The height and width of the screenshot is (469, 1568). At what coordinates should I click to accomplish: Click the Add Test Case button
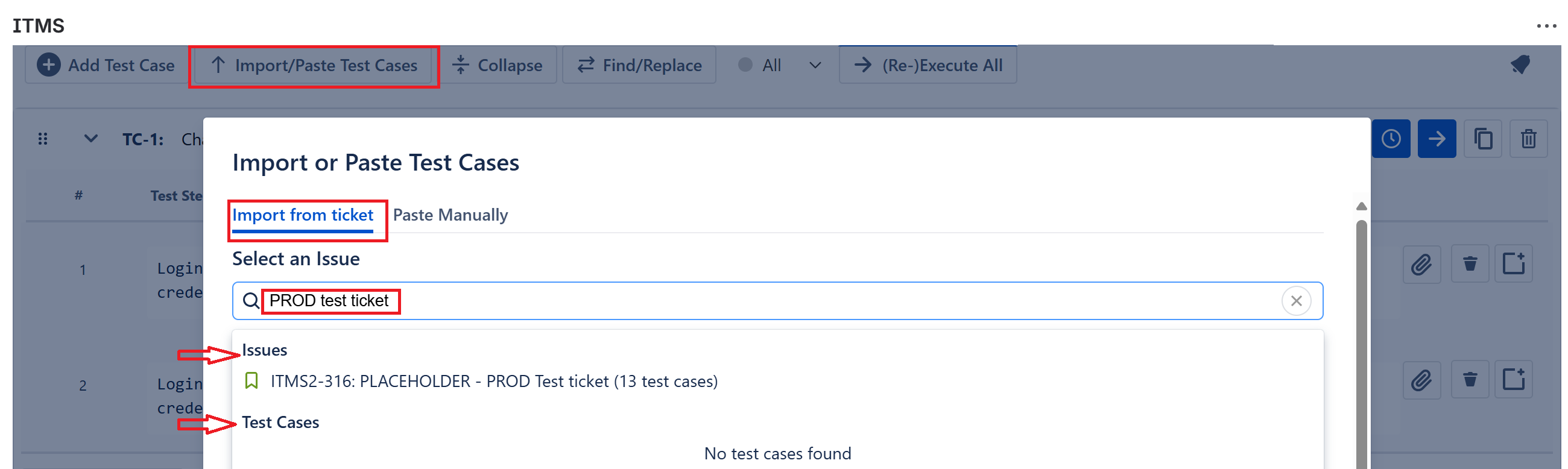107,65
